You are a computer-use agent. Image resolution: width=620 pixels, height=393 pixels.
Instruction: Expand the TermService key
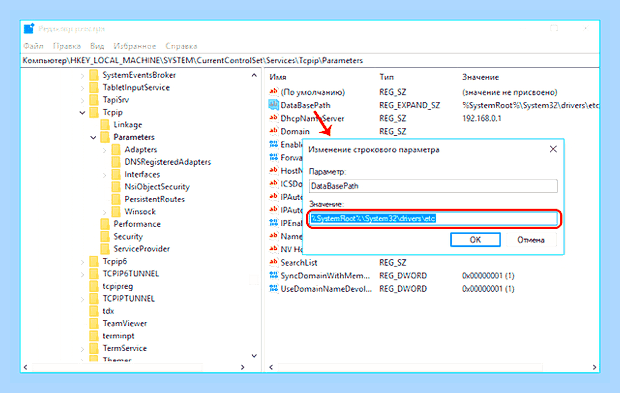[x=82, y=349]
